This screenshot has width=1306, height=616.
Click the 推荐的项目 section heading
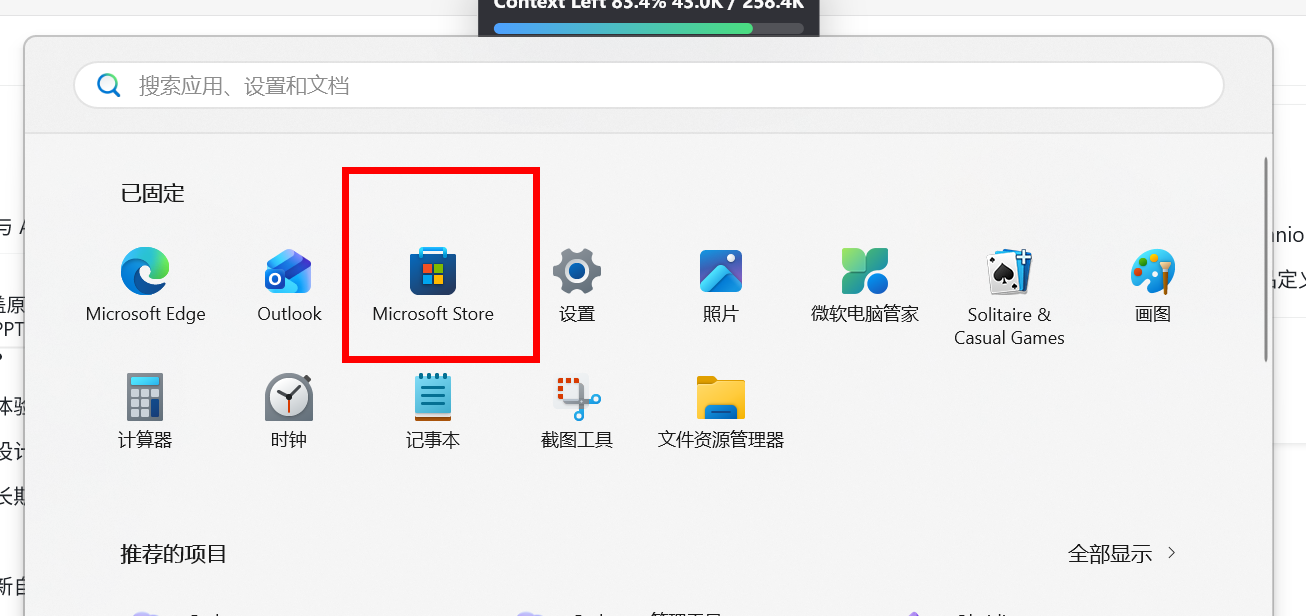pos(174,553)
